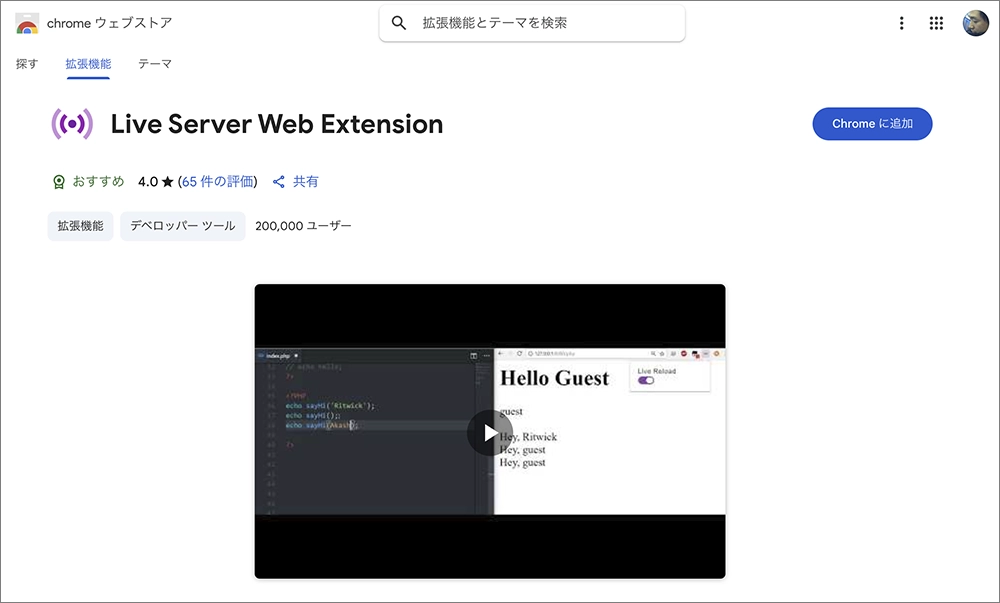Open the 65 件の評価 reviews link
This screenshot has height=603, width=1000.
219,182
